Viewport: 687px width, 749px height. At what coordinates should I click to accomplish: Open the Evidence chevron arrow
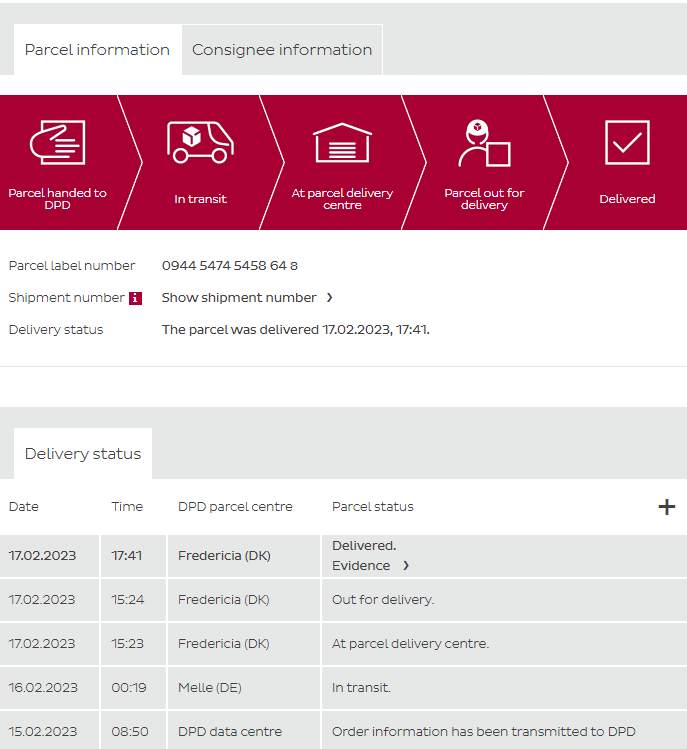405,566
